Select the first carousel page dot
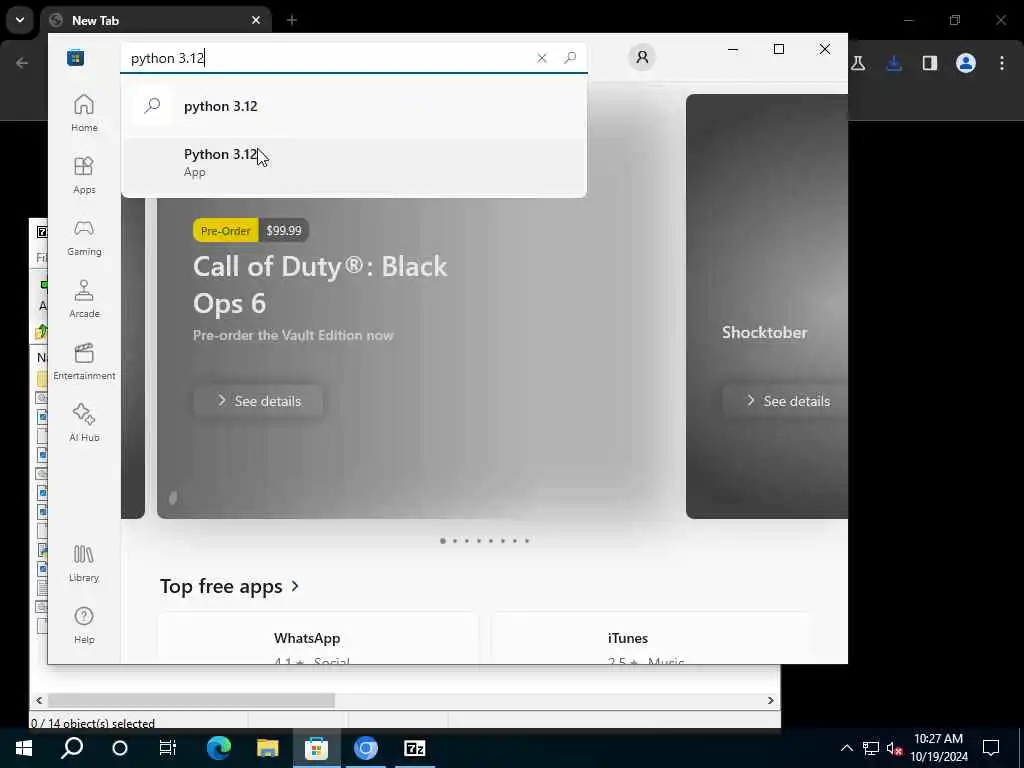The width and height of the screenshot is (1024, 768). coord(443,541)
